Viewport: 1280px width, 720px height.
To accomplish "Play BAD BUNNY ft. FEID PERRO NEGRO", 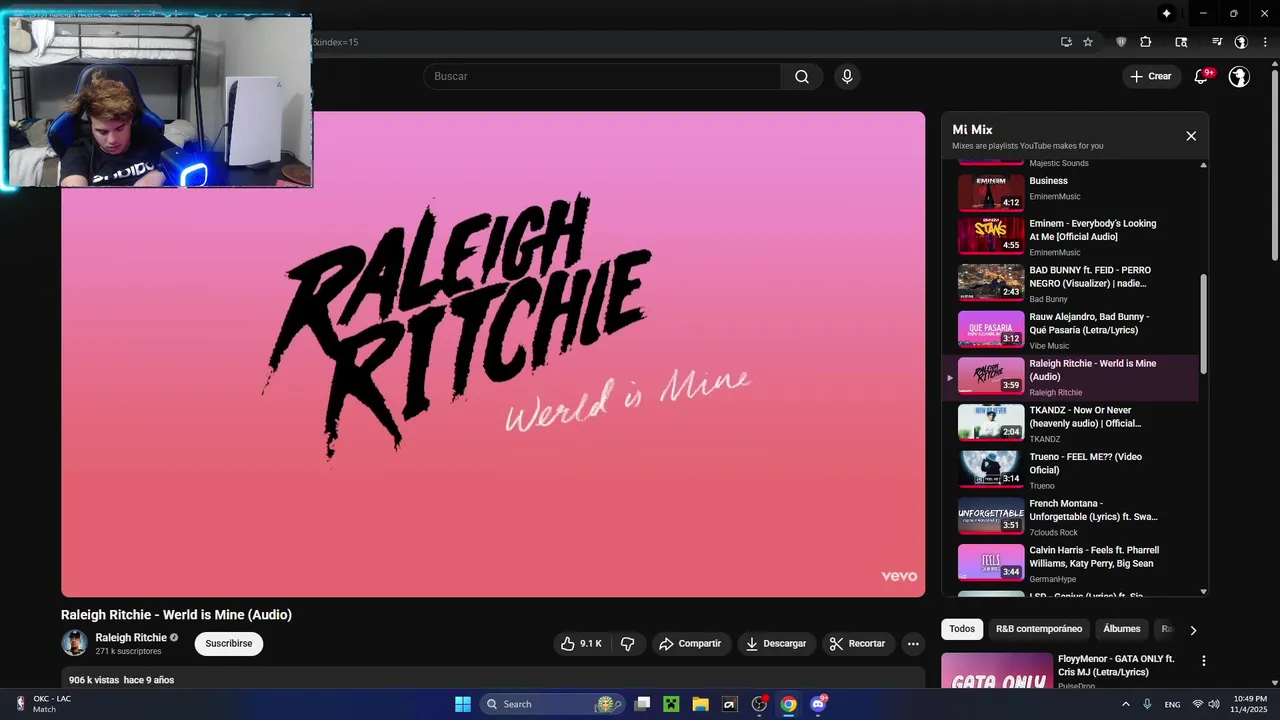I will click(x=1072, y=284).
